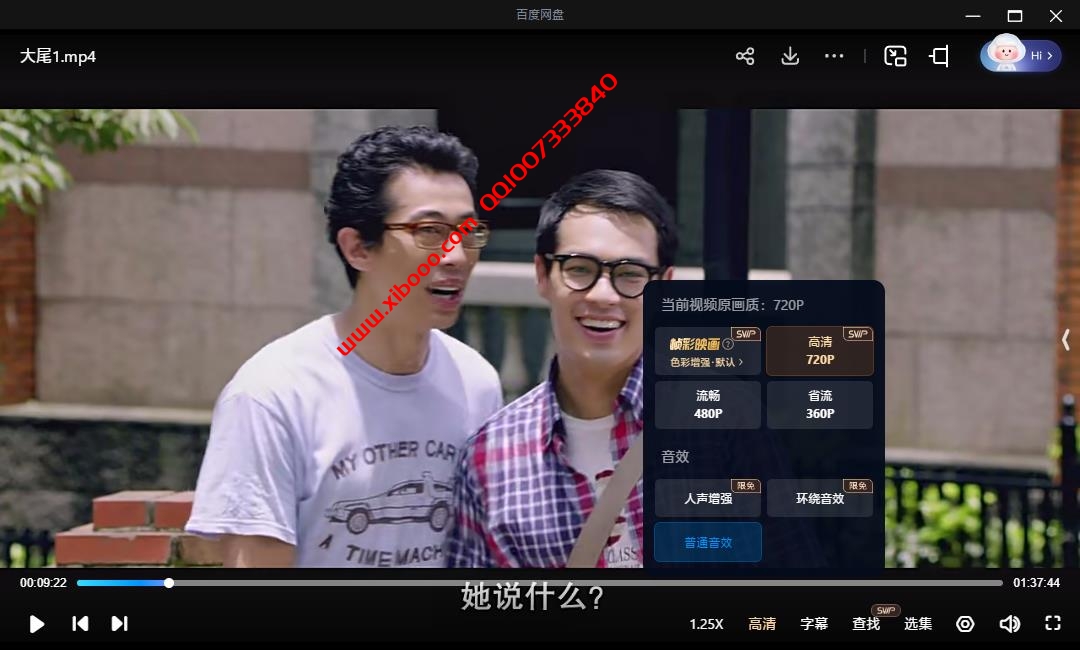Viewport: 1080px width, 650px height.
Task: Expand side panel with the left-pointing arrow
Action: (1066, 339)
